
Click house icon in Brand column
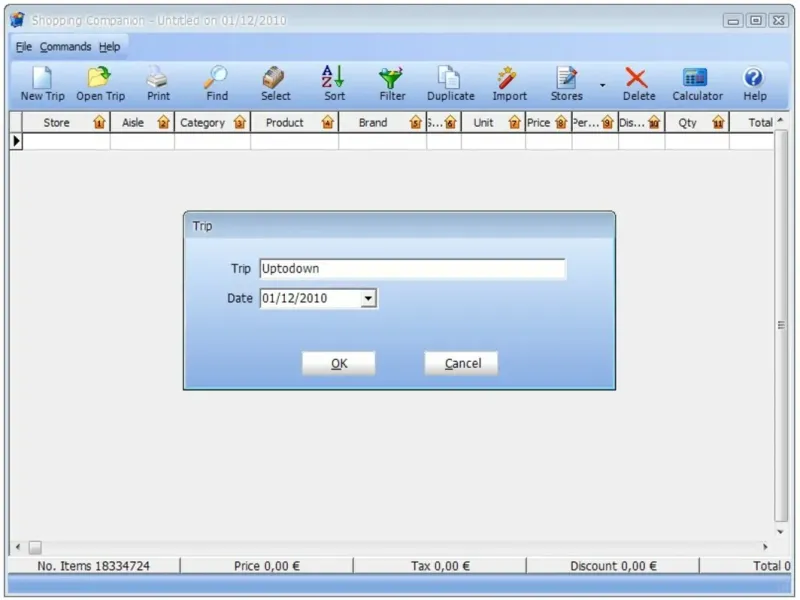tap(416, 122)
